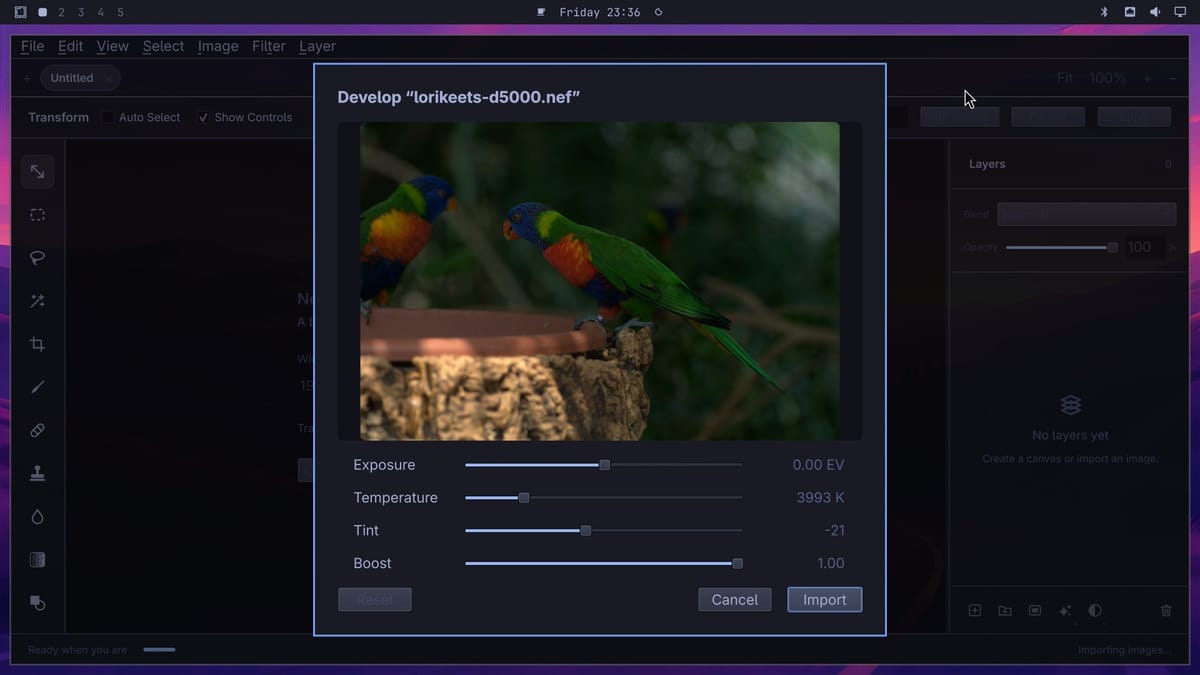The image size is (1200, 675).
Task: Open the Blend mode dropdown
Action: pos(1087,214)
